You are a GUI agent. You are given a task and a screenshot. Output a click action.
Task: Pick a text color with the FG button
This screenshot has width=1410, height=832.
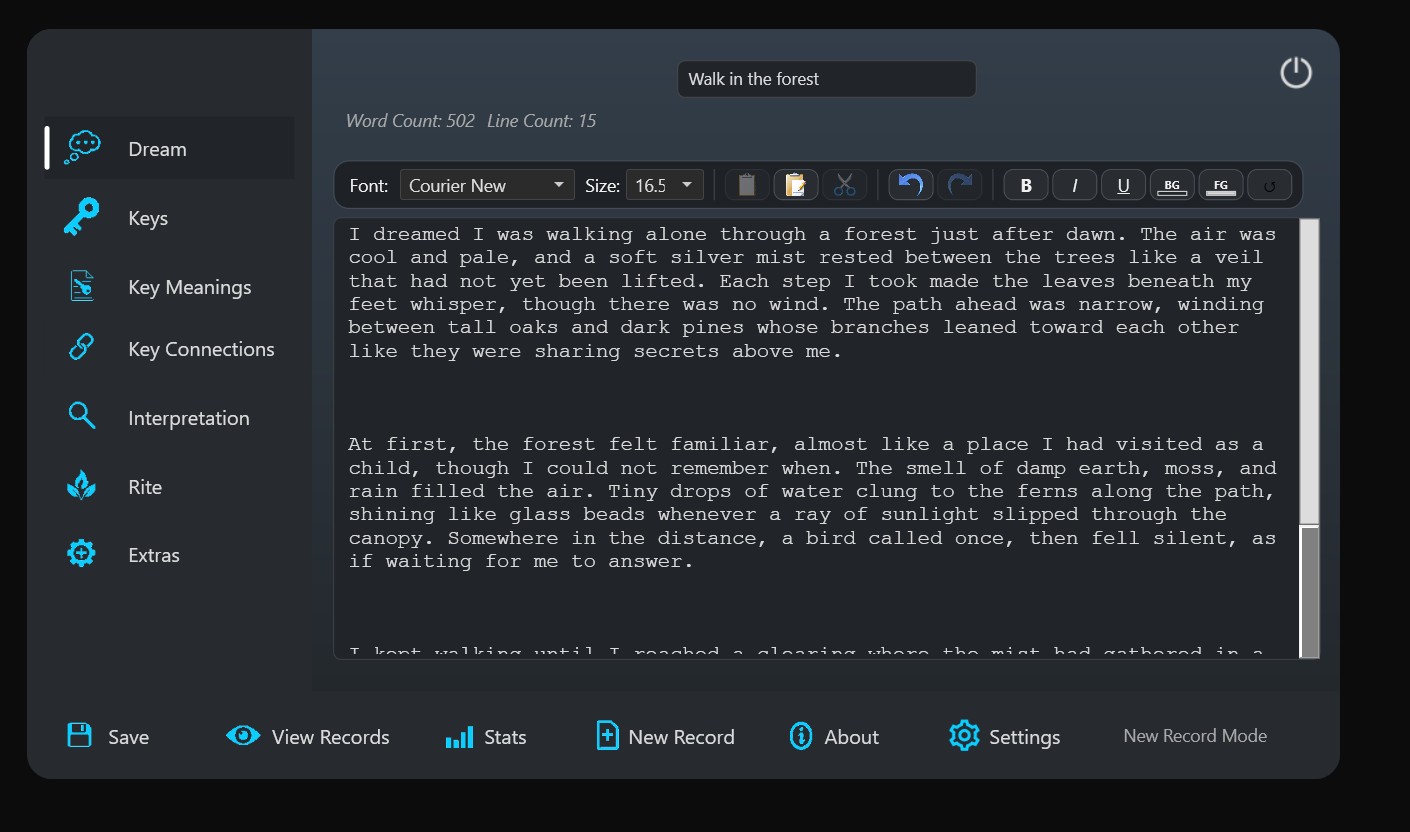point(1221,185)
